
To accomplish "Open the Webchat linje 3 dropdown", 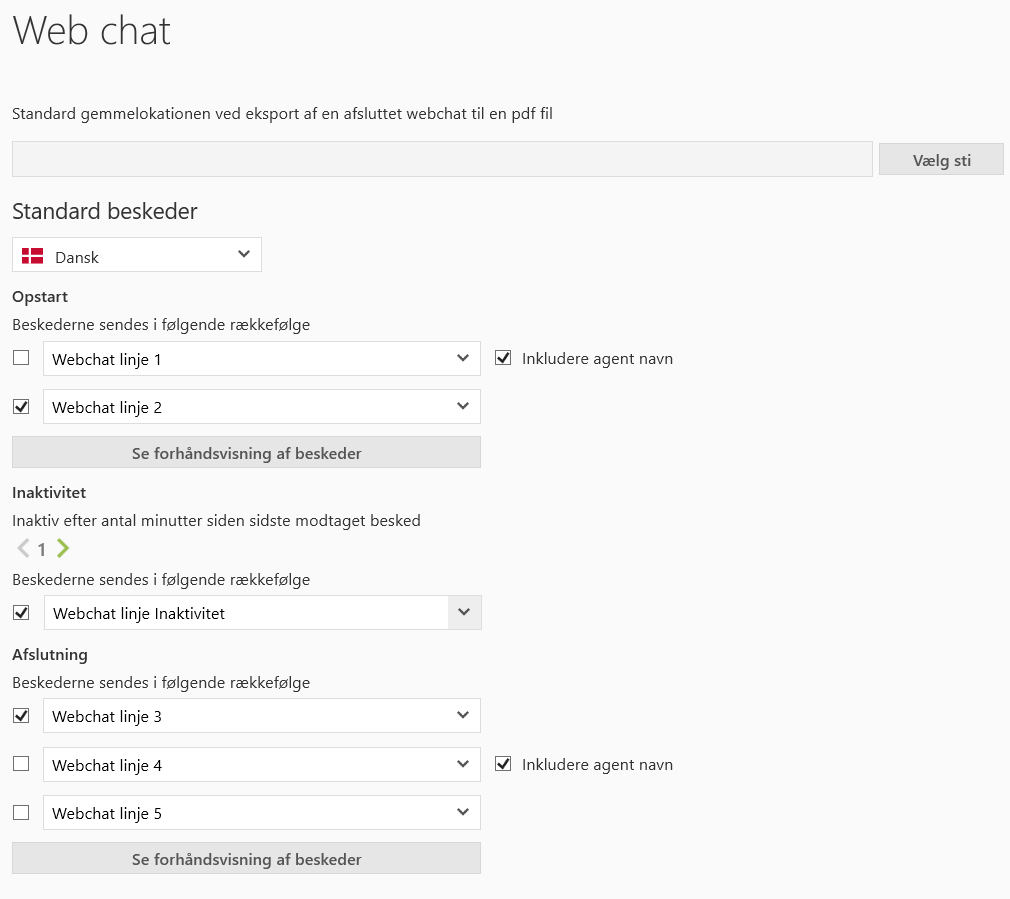I will point(462,715).
